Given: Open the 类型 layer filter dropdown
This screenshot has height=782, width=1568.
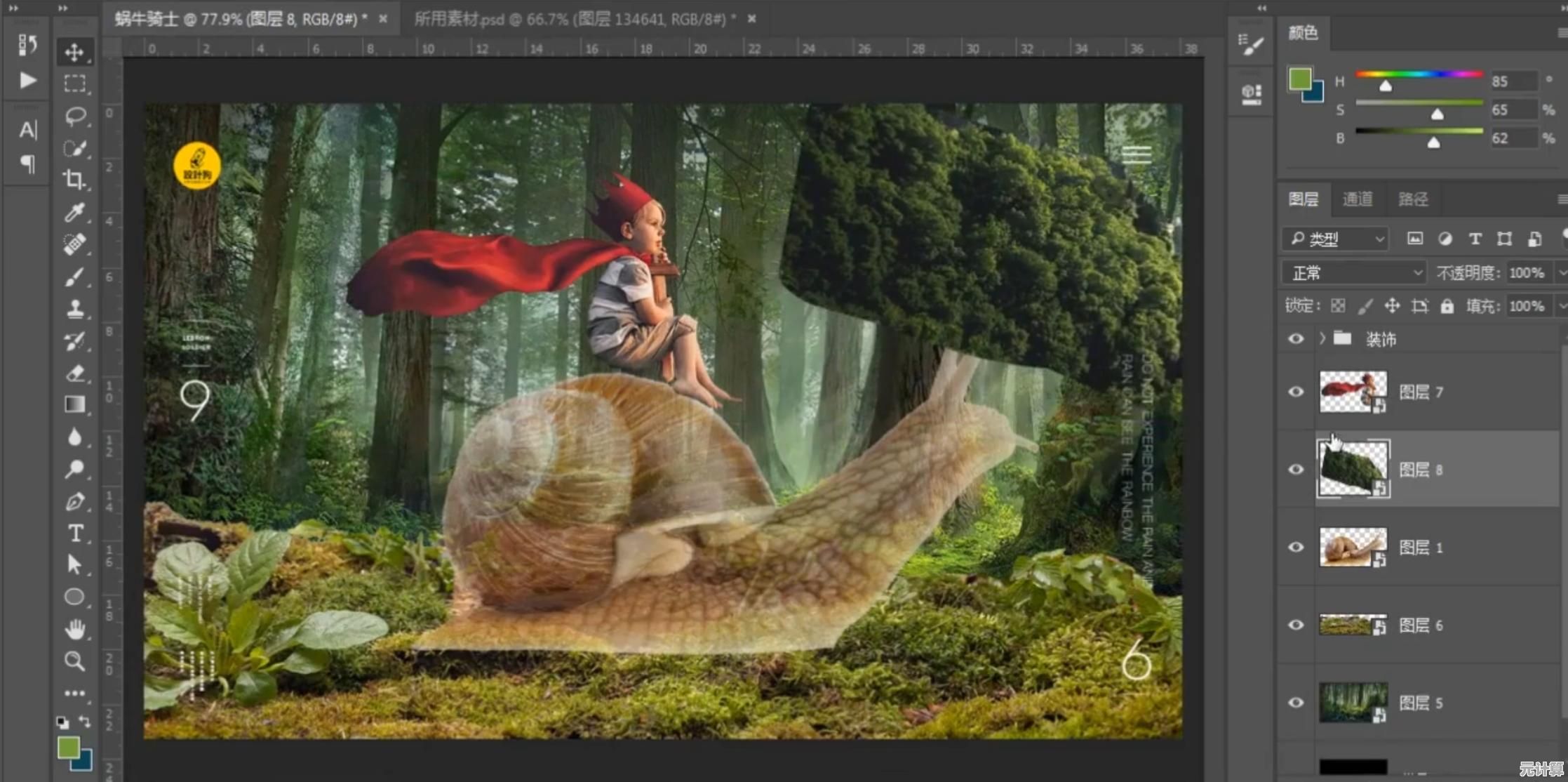Looking at the screenshot, I should pyautogui.click(x=1335, y=239).
